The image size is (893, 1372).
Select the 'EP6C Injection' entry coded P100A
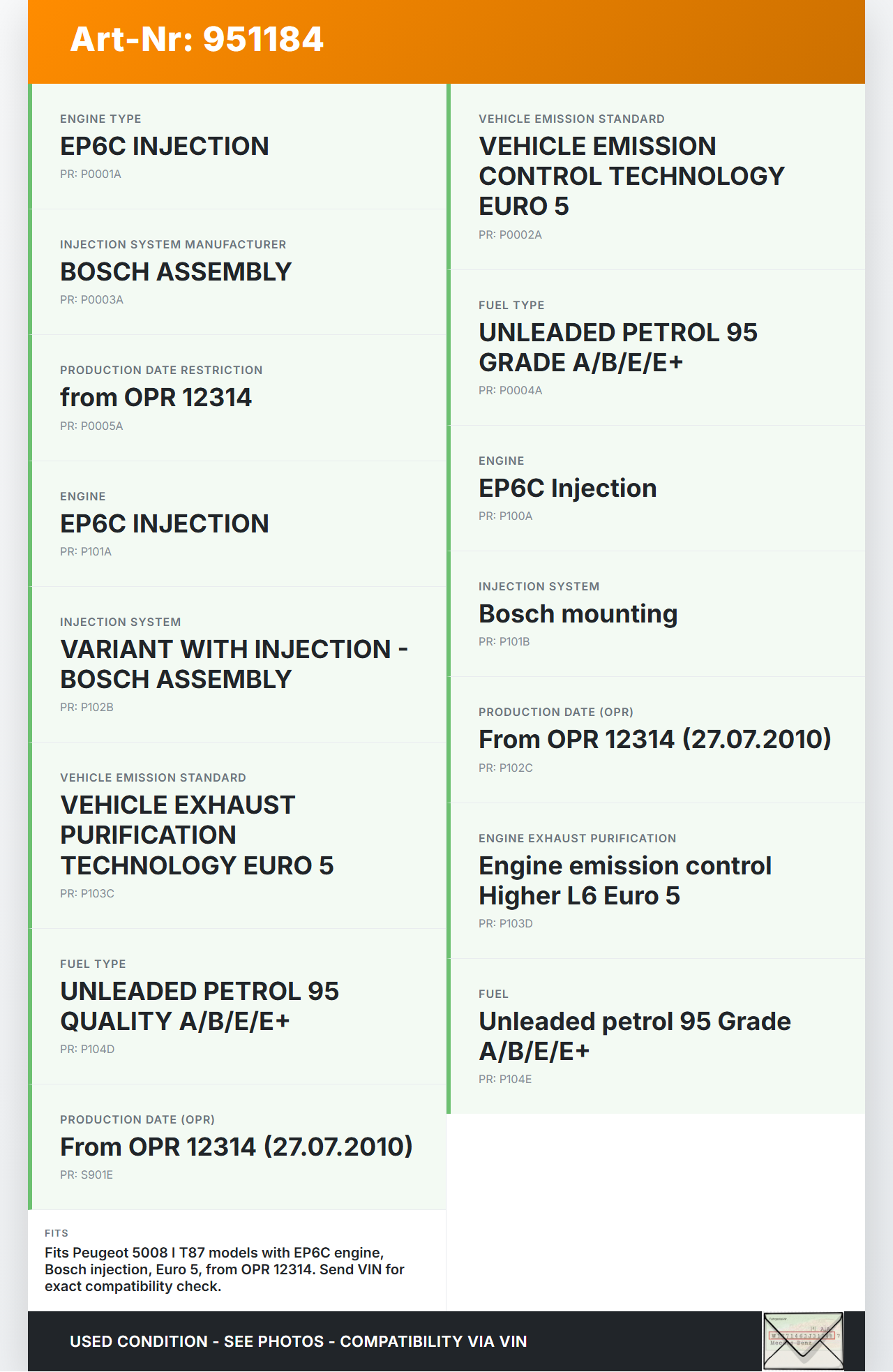(567, 489)
